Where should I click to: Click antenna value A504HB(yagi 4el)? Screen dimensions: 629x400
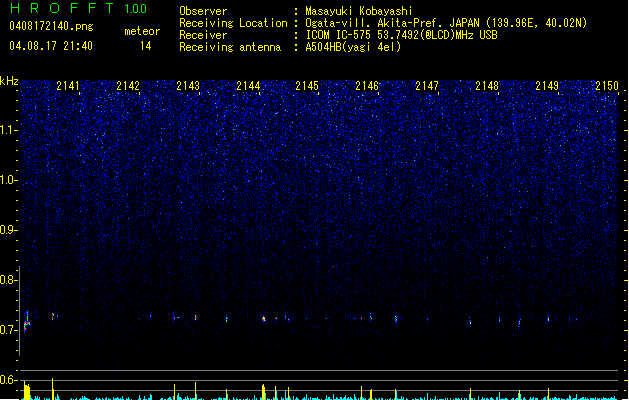(x=353, y=47)
